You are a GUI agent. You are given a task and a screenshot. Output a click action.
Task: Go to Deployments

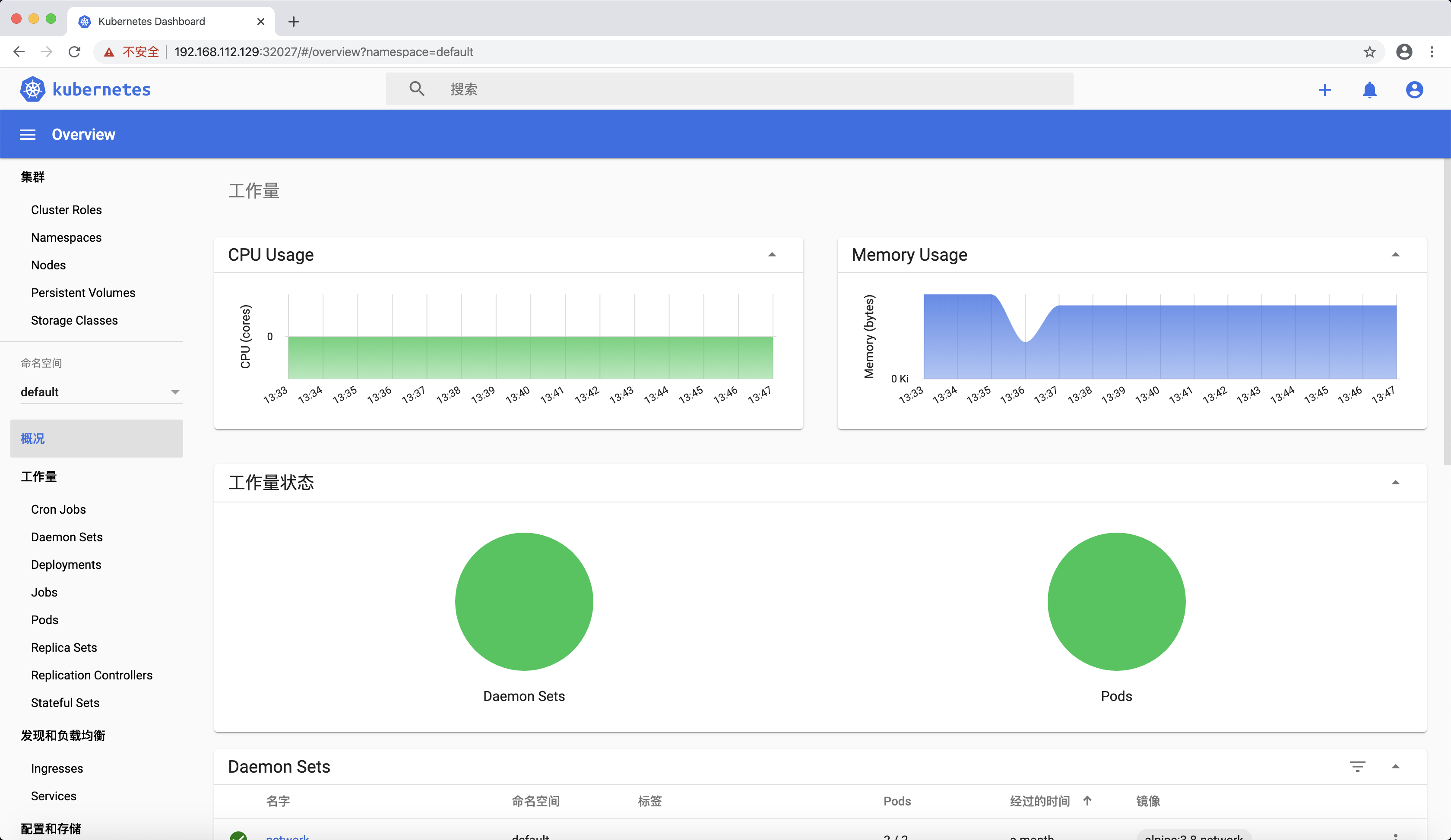66,565
